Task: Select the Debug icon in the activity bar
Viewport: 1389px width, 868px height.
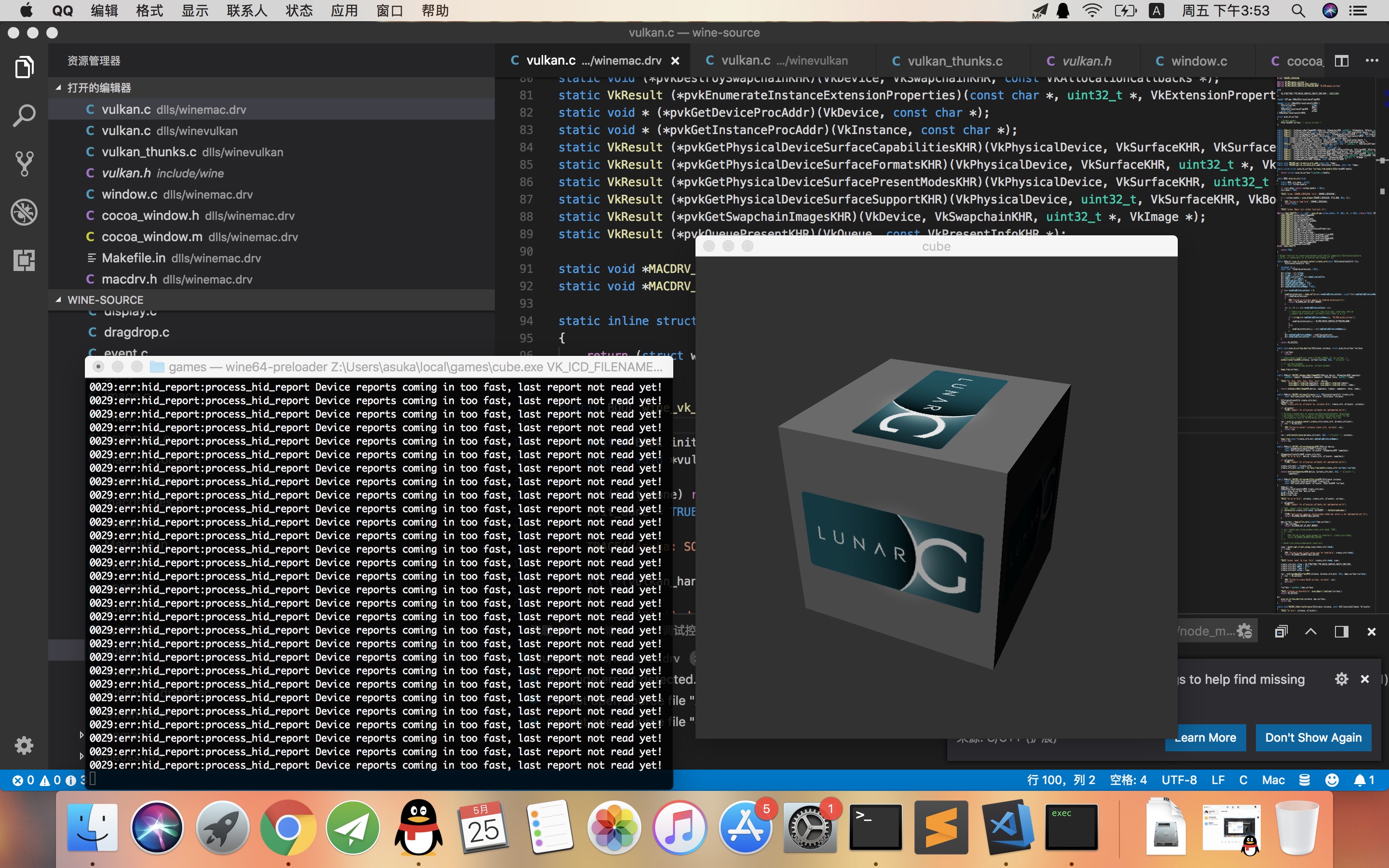Action: tap(24, 211)
